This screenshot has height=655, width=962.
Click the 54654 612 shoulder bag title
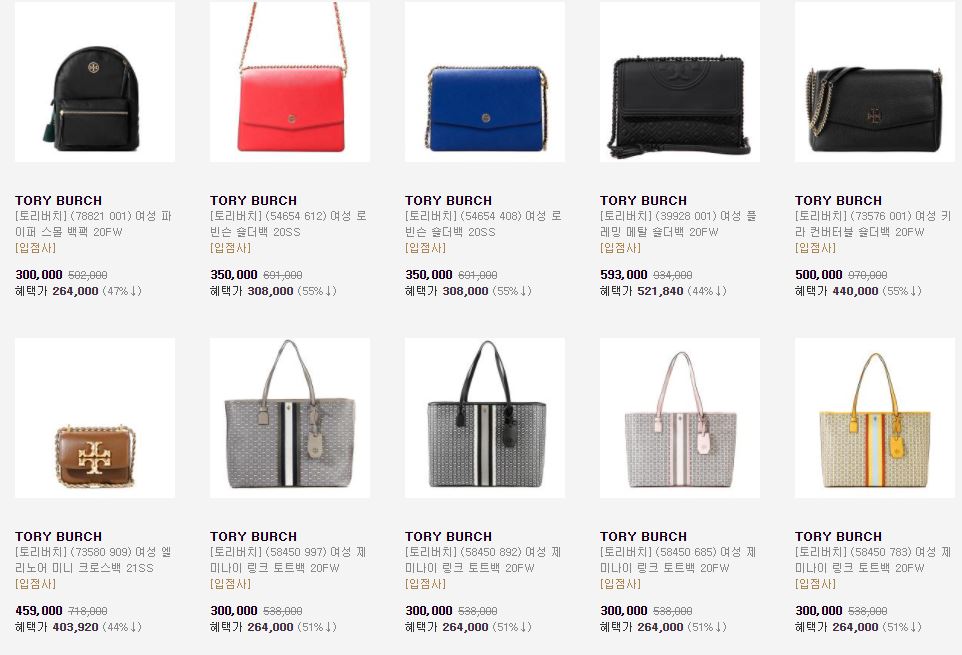tap(288, 224)
